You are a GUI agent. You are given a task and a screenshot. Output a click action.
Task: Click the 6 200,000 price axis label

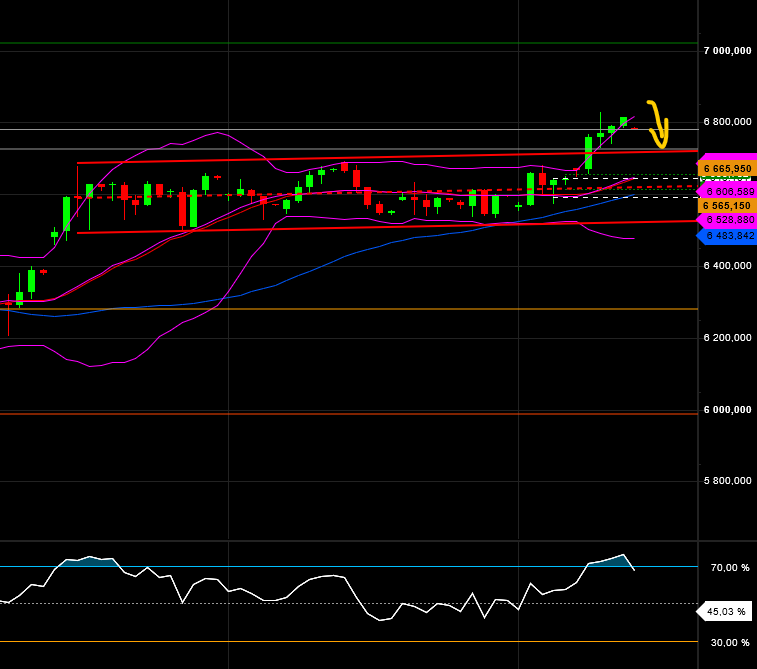point(728,337)
